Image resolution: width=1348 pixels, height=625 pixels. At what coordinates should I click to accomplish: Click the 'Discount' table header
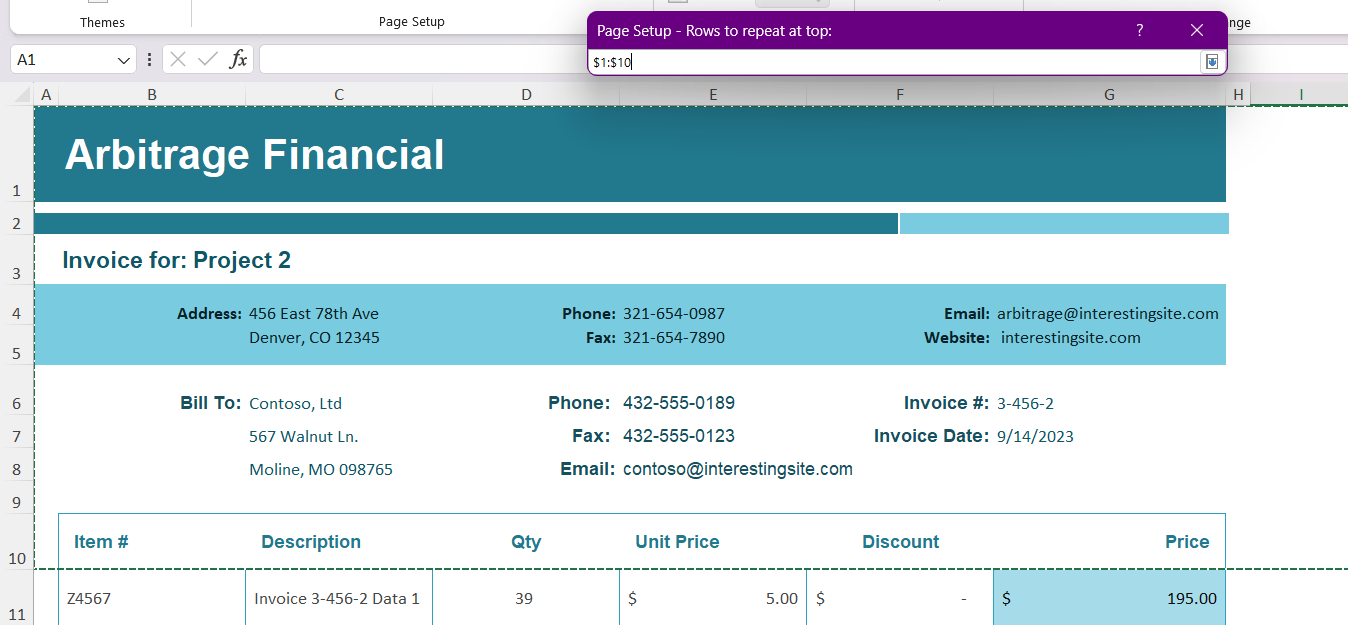point(901,542)
